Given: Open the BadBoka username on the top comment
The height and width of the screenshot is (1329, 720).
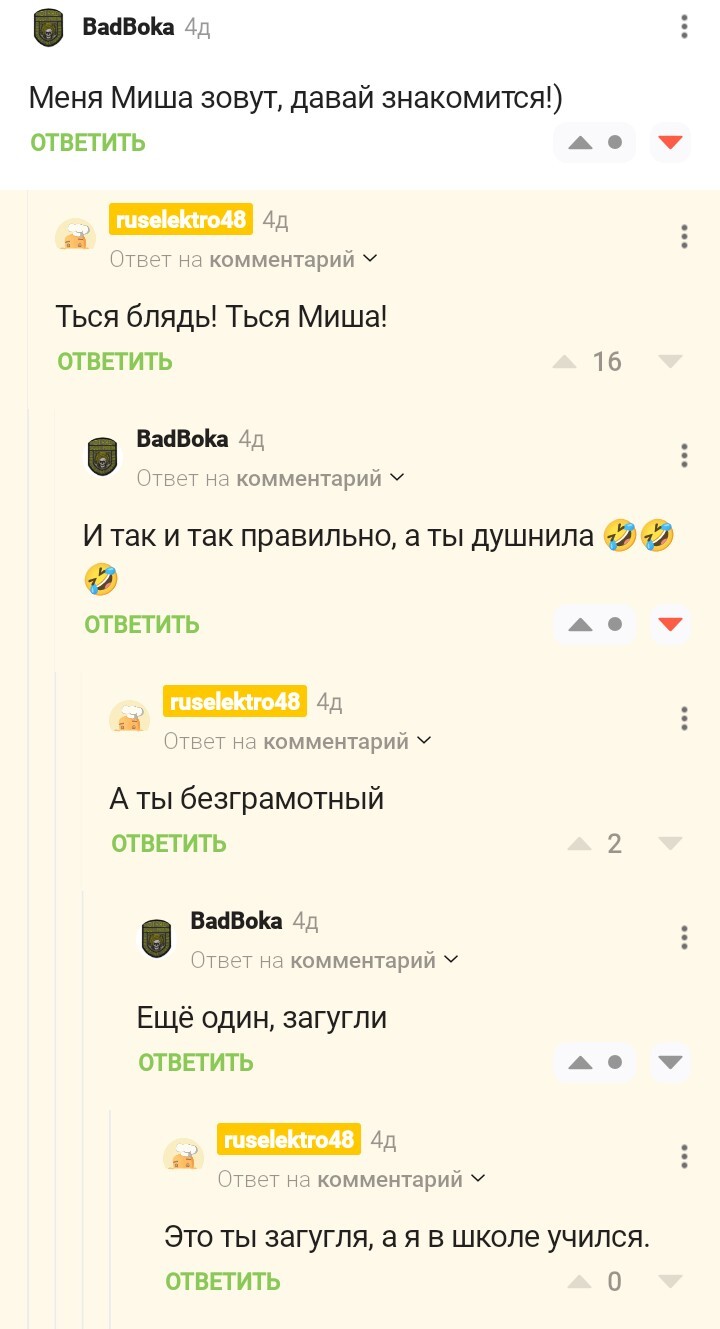Looking at the screenshot, I should (x=128, y=27).
